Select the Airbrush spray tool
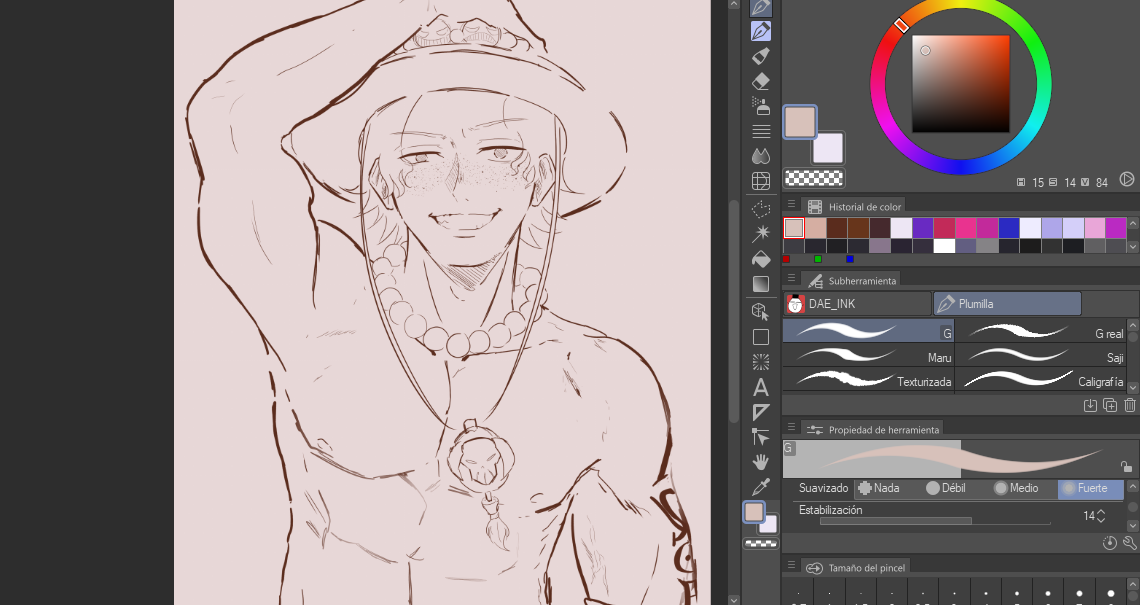The width and height of the screenshot is (1140, 605). click(x=760, y=106)
